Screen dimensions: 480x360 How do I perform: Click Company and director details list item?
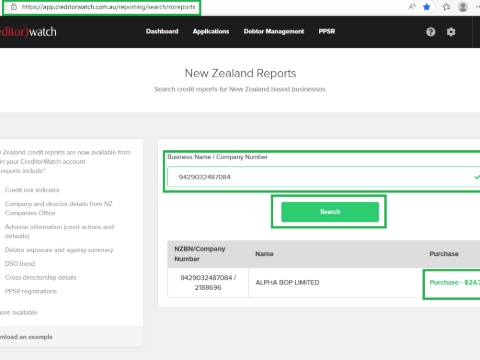pyautogui.click(x=59, y=208)
